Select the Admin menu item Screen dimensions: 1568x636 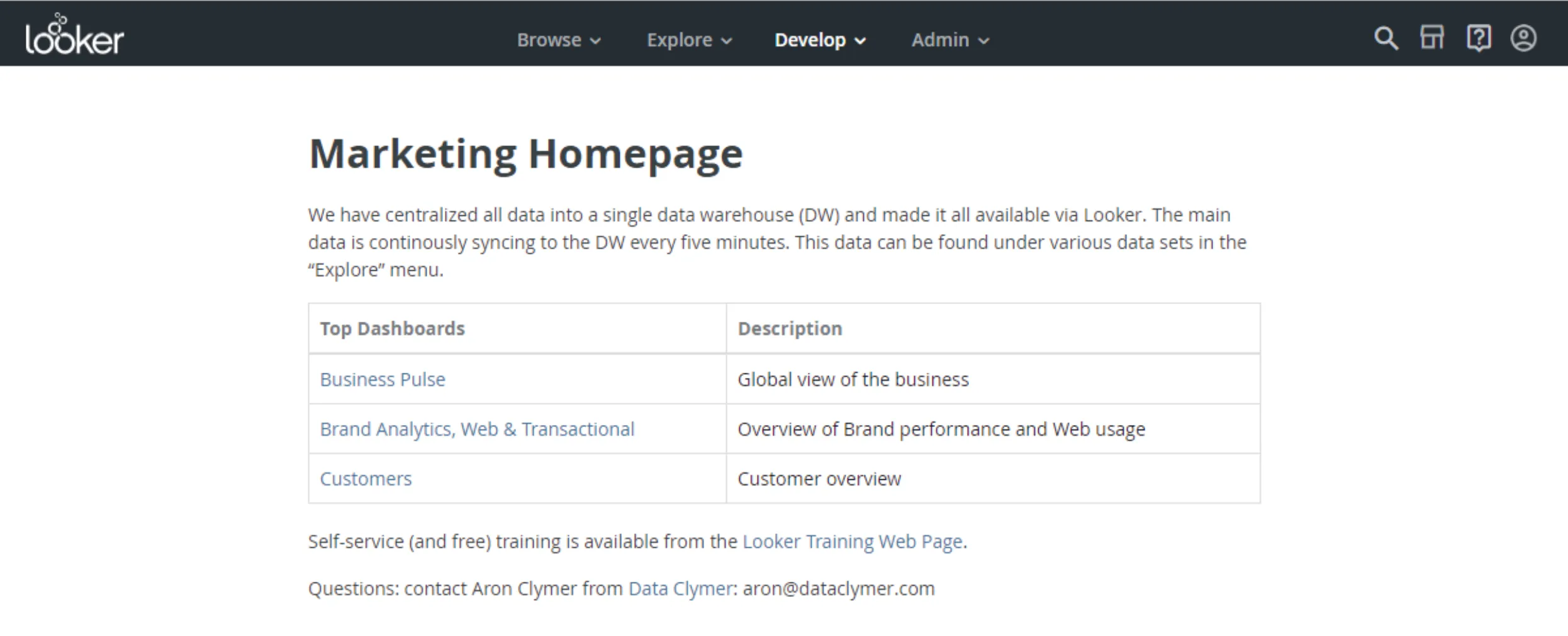coord(940,40)
